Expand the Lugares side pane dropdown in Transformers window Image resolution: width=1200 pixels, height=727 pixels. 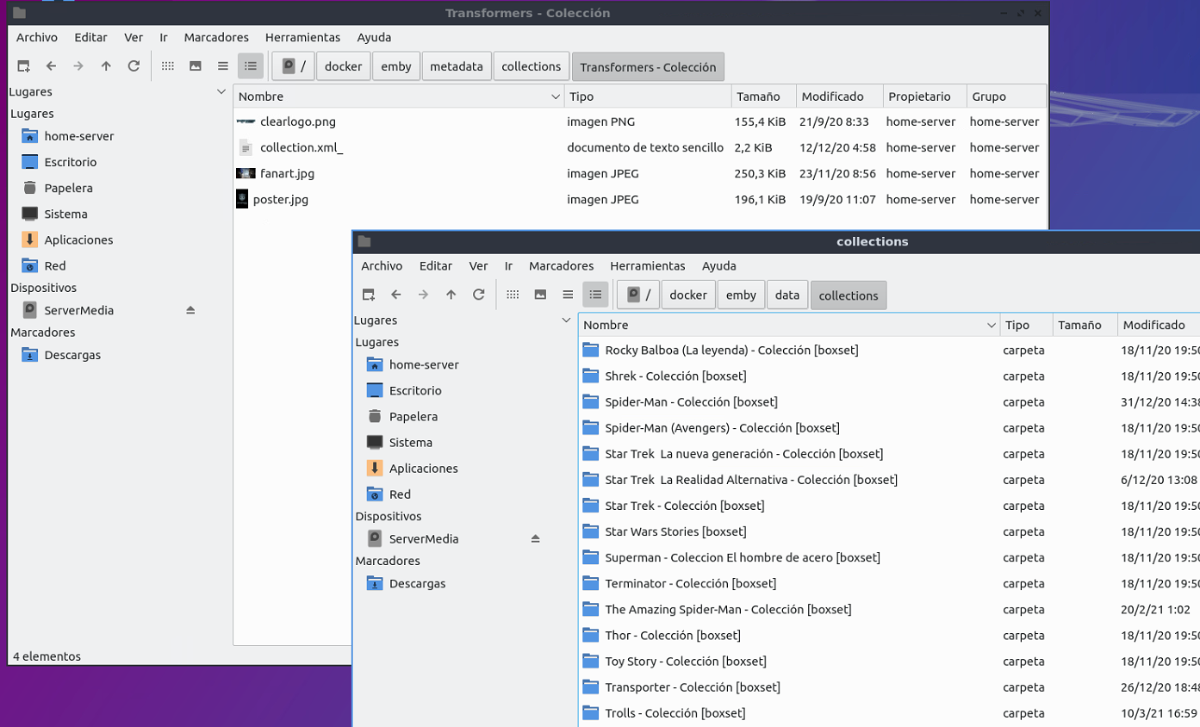(x=221, y=92)
